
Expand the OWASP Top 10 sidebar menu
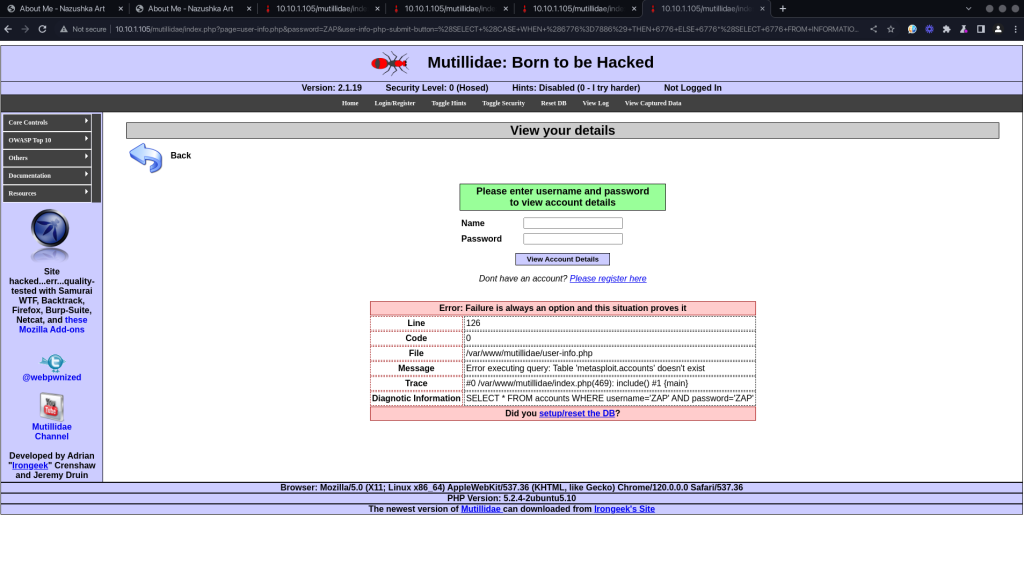(x=47, y=140)
